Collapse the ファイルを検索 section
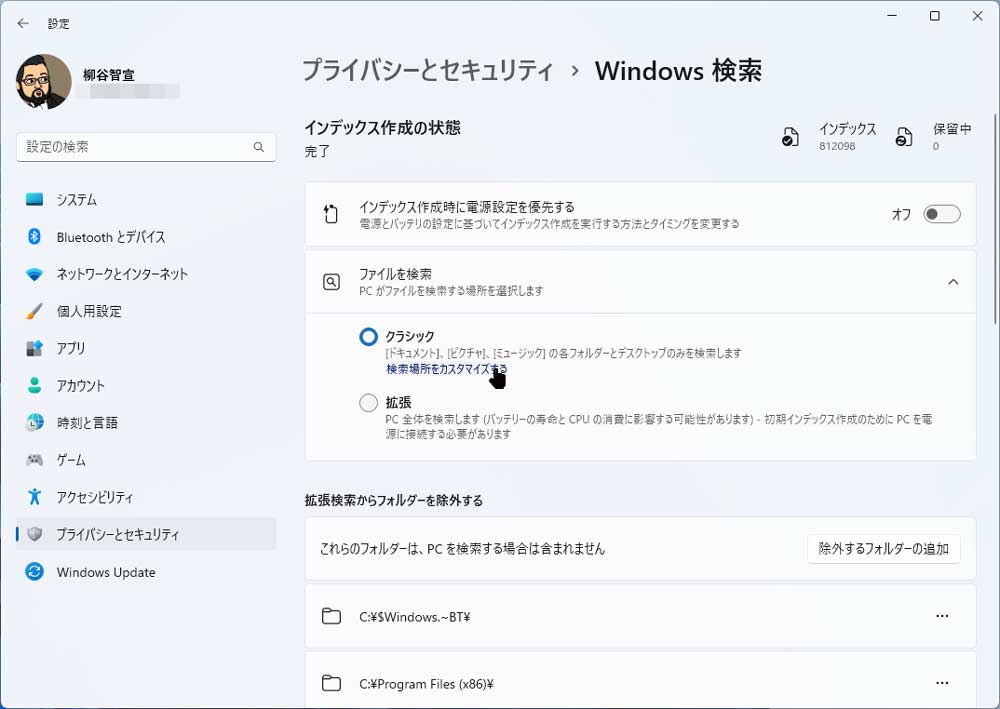Image resolution: width=1000 pixels, height=709 pixels. coord(953,282)
